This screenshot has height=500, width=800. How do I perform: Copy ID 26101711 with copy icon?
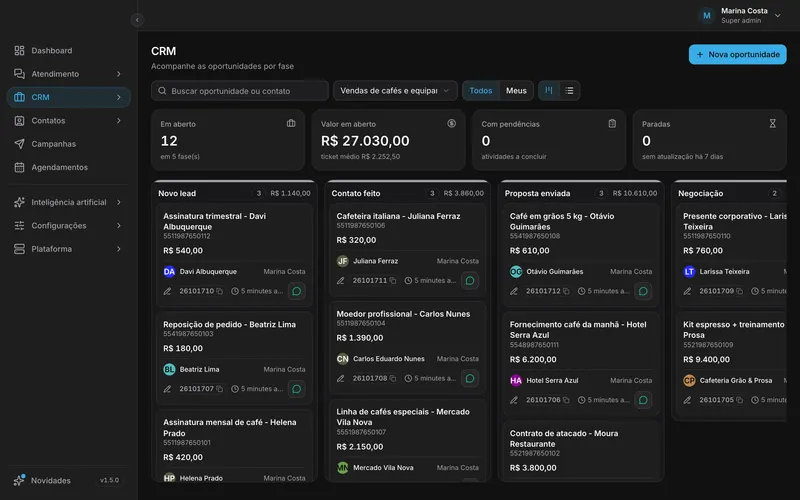[393, 281]
